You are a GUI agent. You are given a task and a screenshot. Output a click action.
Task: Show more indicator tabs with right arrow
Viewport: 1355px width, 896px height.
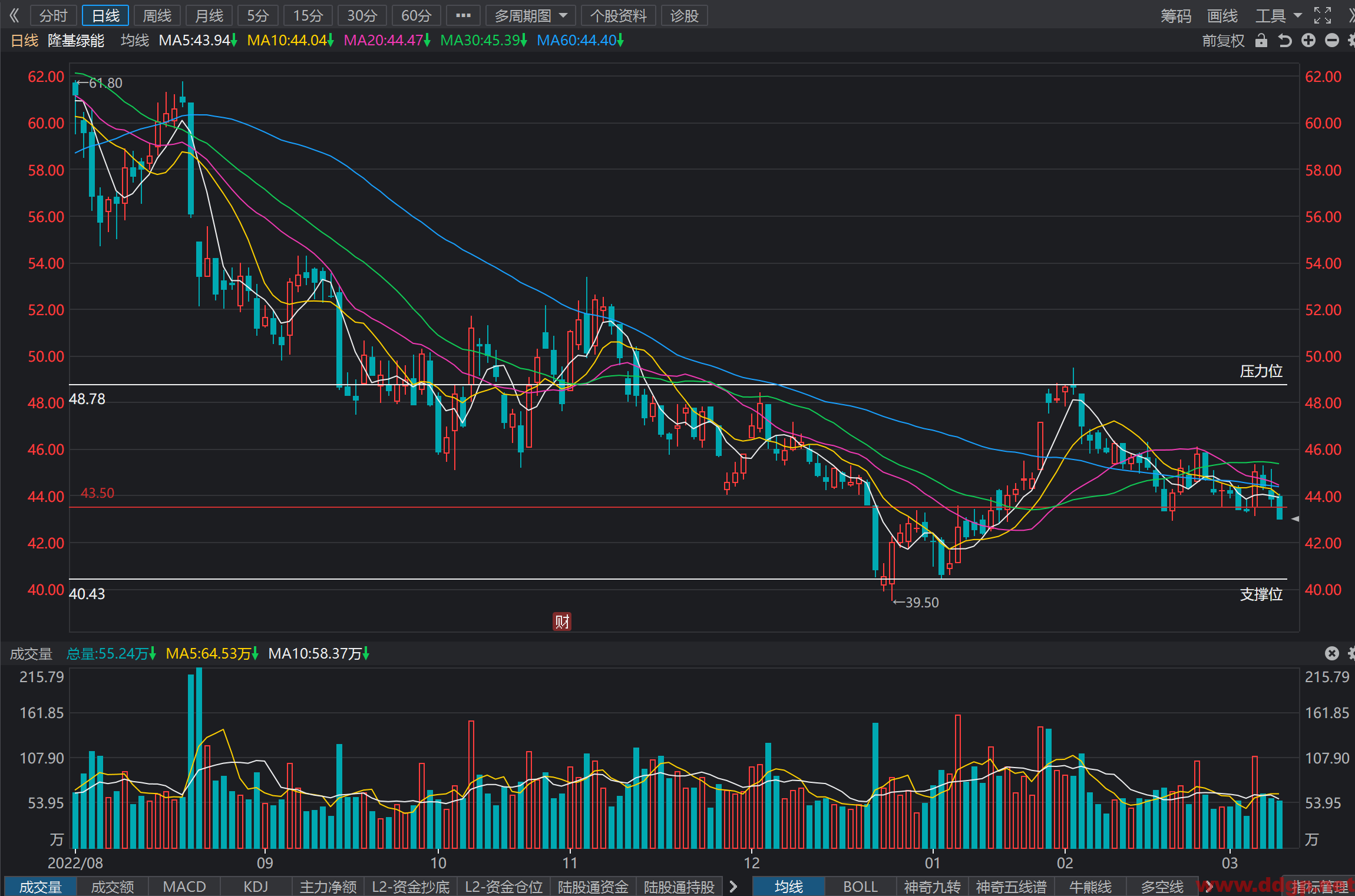[x=733, y=887]
